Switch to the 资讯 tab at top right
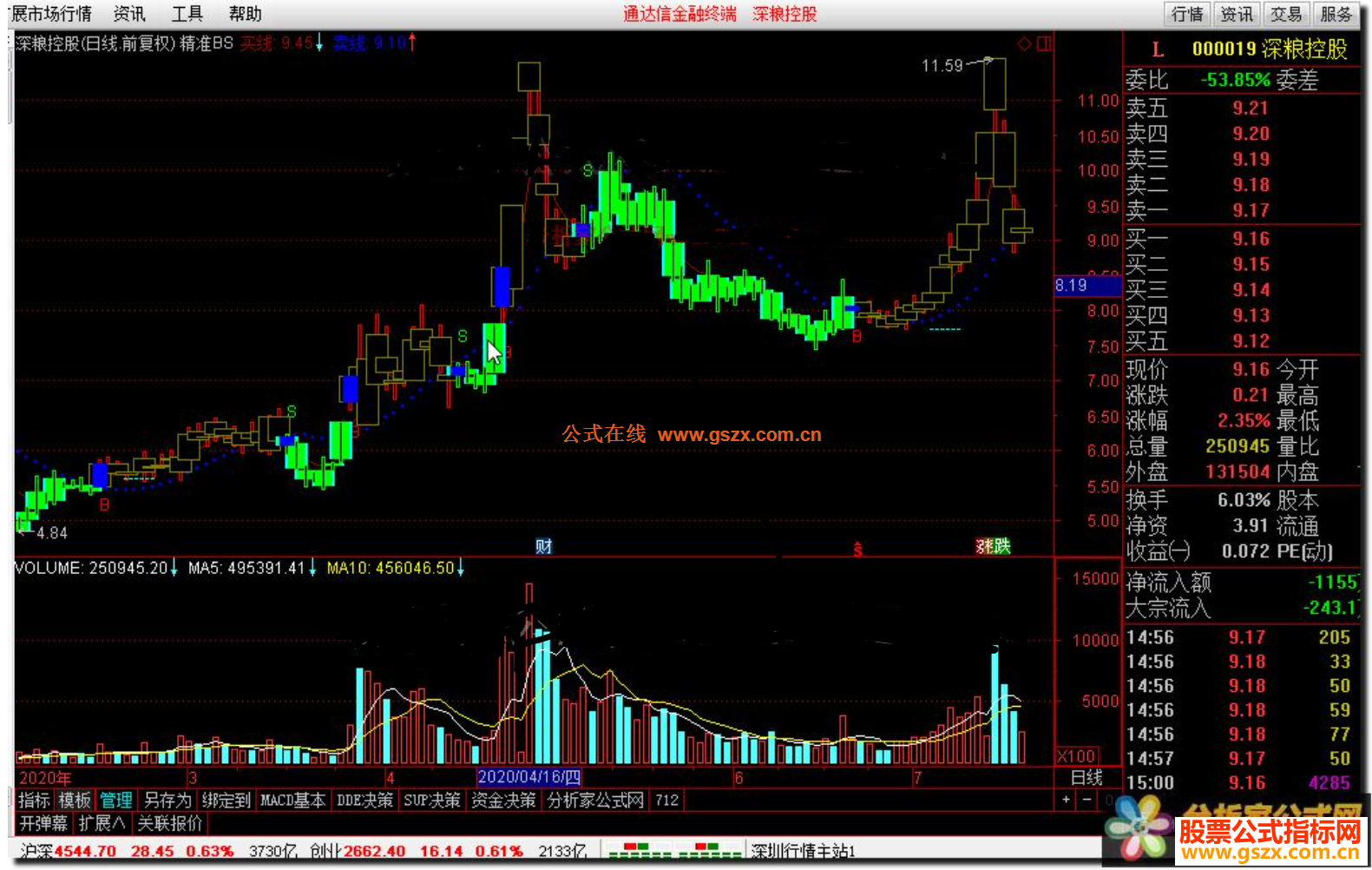1372x870 pixels. click(1237, 14)
